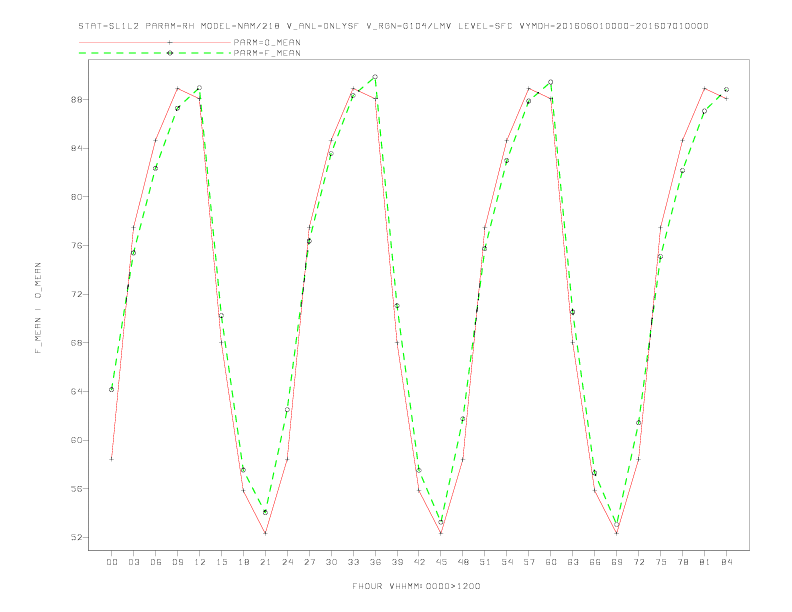
Task: Click the y-axis tick label 88
Action: [76, 99]
